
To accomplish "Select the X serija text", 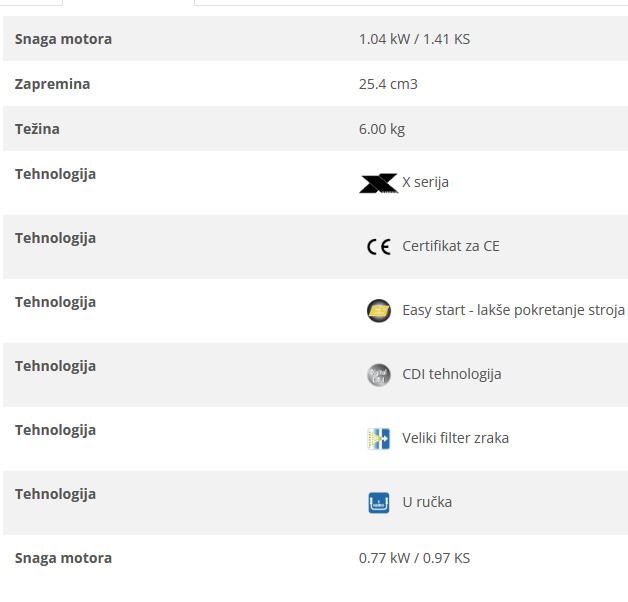I will click(x=425, y=182).
